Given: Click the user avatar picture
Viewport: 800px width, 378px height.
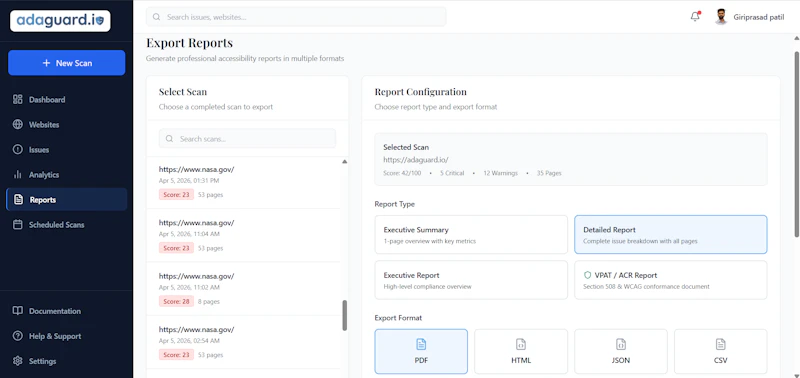Looking at the screenshot, I should click(x=720, y=17).
